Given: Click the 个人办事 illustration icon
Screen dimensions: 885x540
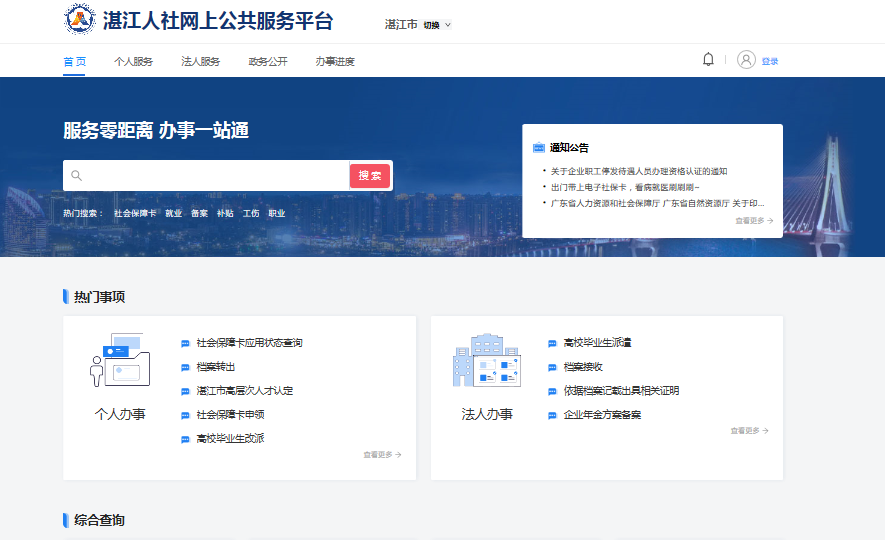Looking at the screenshot, I should coord(119,362).
